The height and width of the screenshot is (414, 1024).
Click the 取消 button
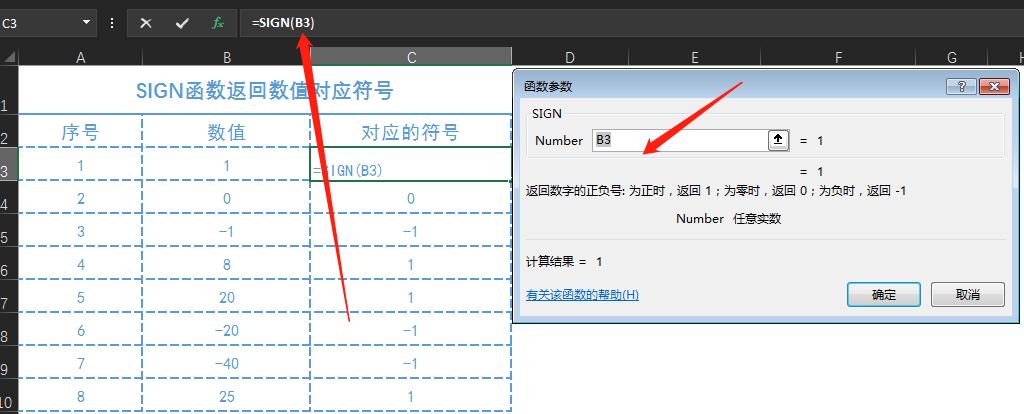(967, 295)
